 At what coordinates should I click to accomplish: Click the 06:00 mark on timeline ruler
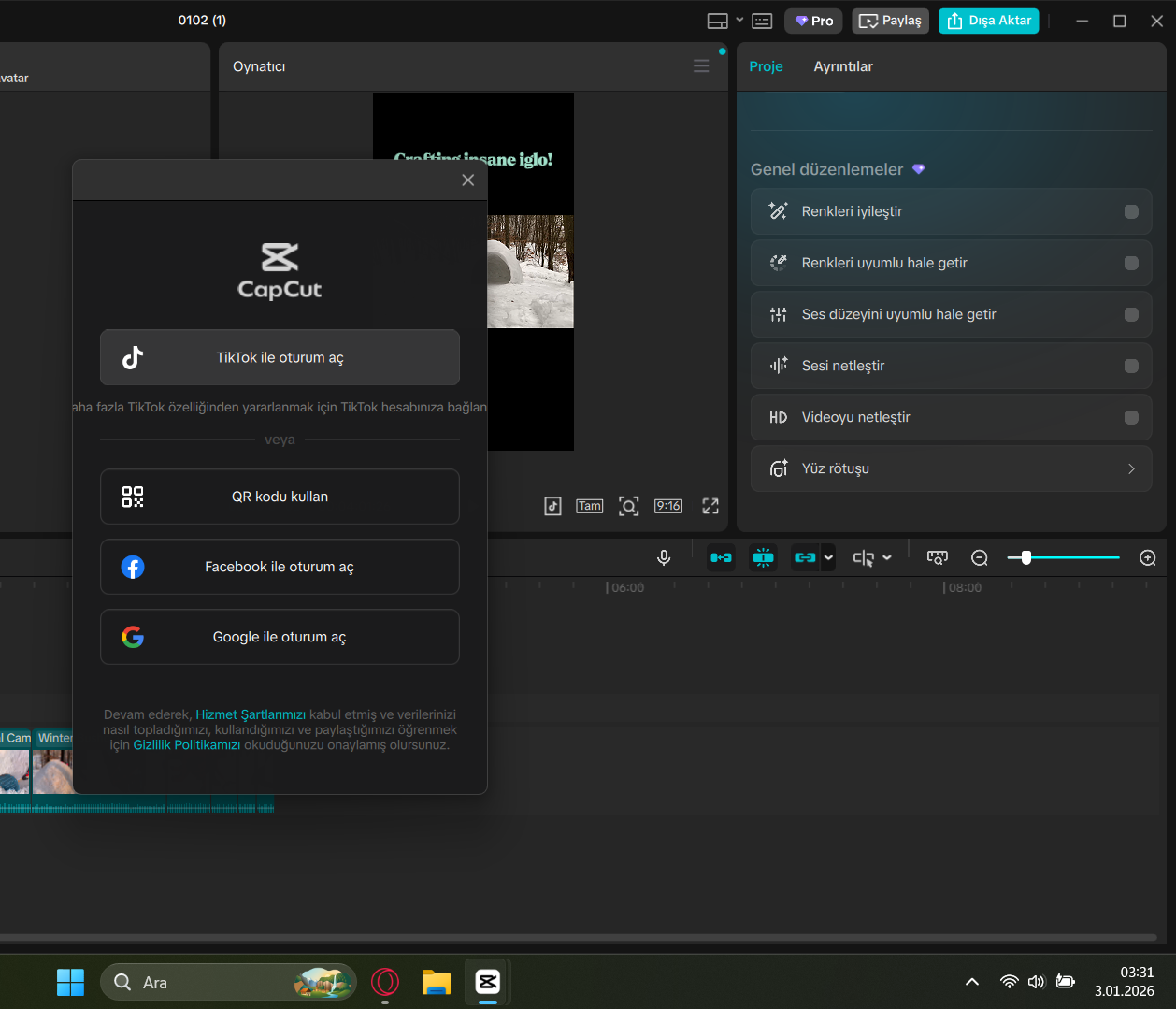click(x=626, y=587)
